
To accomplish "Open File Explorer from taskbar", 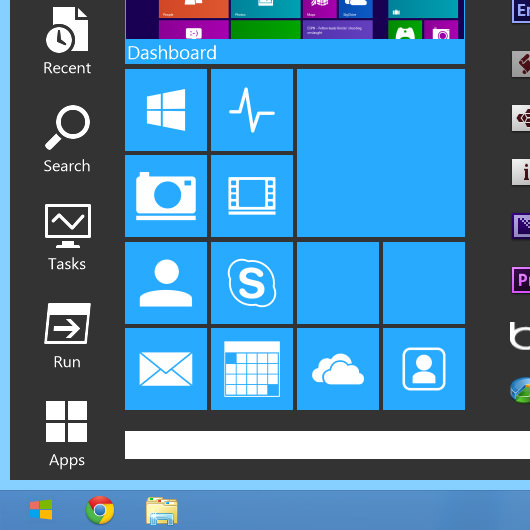I will pos(162,511).
